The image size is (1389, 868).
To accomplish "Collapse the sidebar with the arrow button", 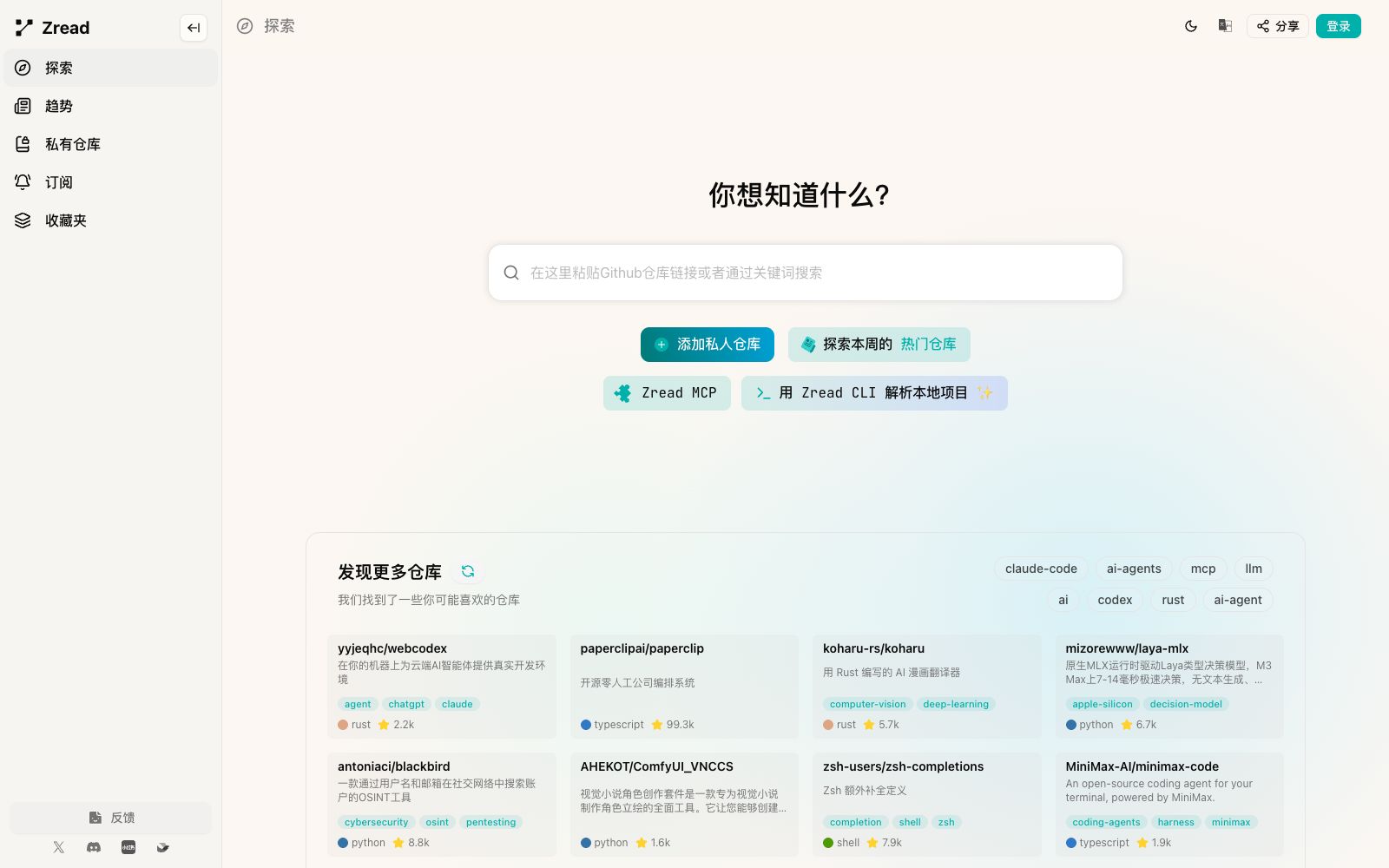I will 194,28.
